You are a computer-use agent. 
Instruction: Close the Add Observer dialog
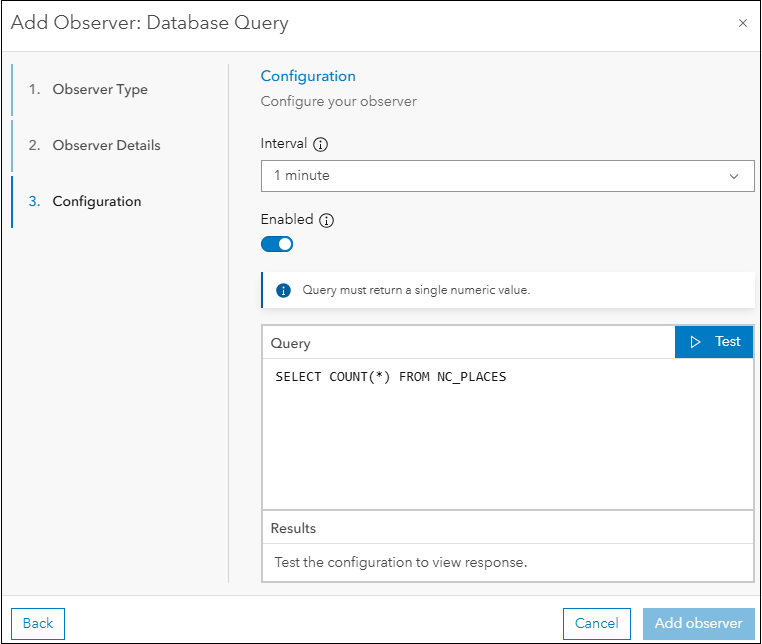(742, 23)
